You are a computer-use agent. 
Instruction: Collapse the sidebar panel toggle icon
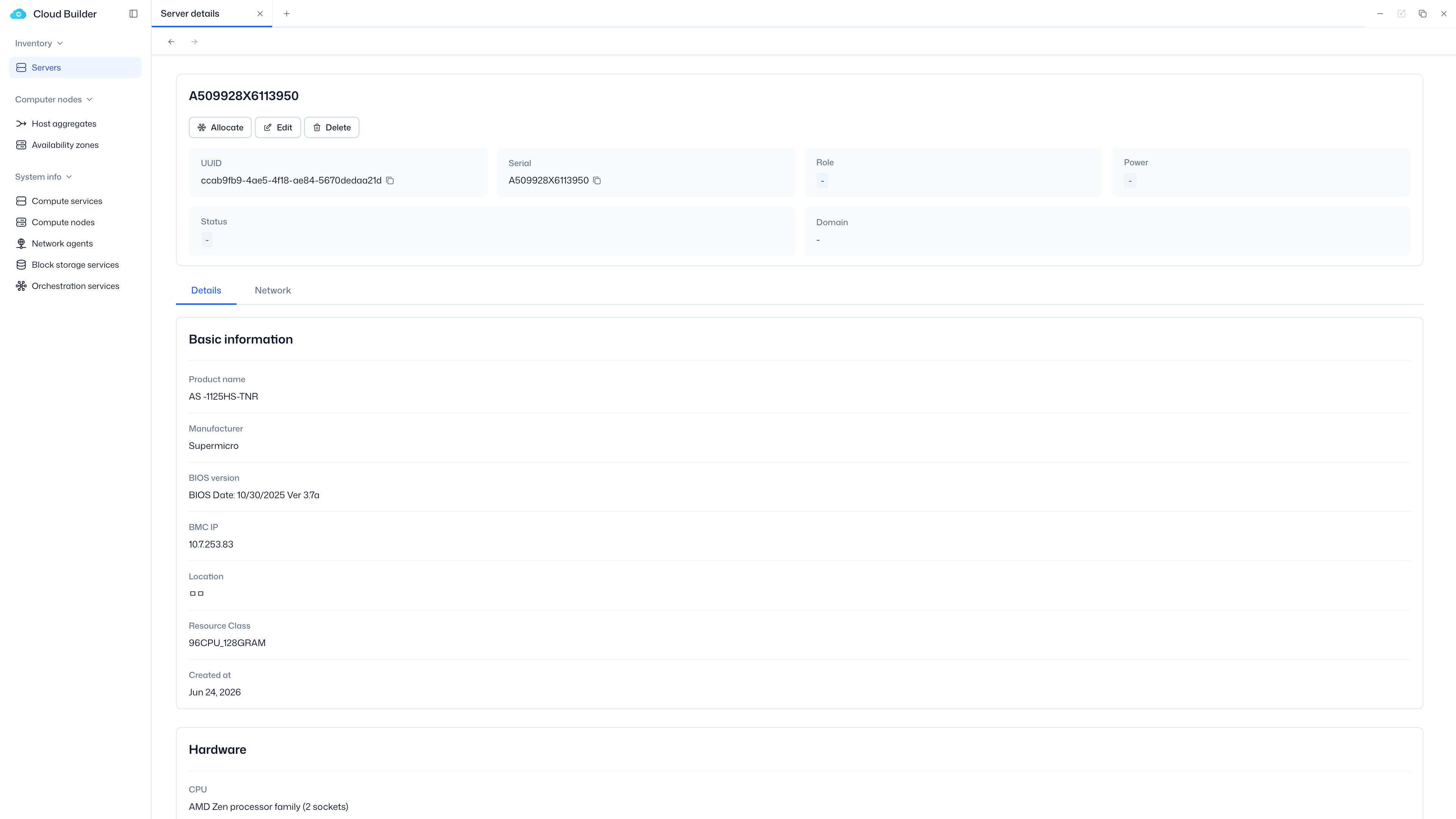133,14
